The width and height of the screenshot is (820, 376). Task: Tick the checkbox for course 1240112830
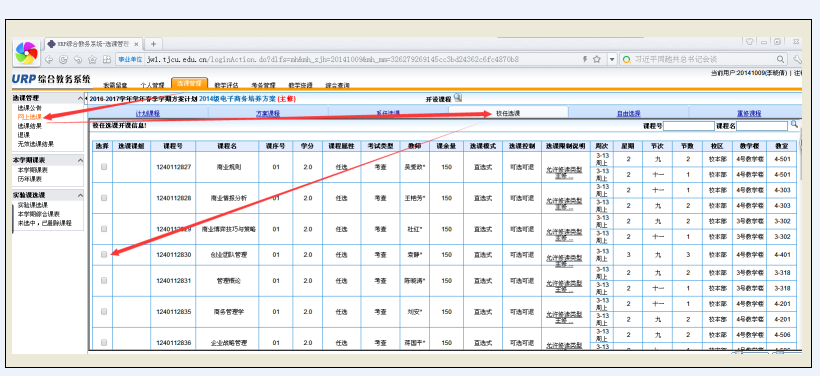[x=104, y=254]
